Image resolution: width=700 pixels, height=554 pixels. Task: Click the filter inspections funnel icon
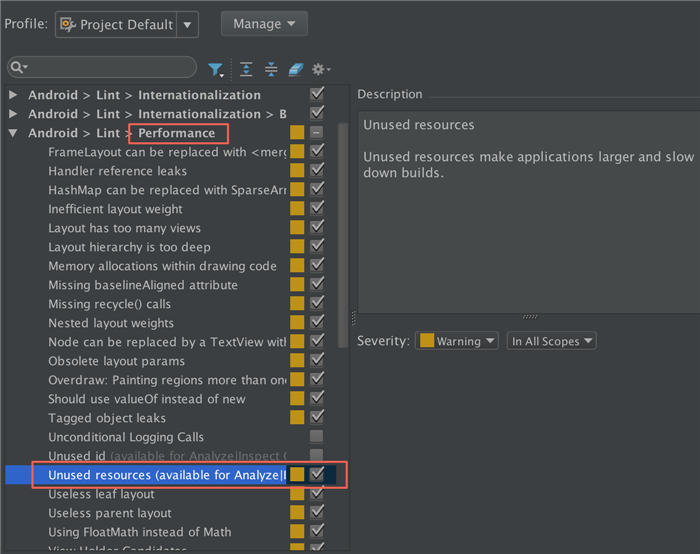pos(215,69)
